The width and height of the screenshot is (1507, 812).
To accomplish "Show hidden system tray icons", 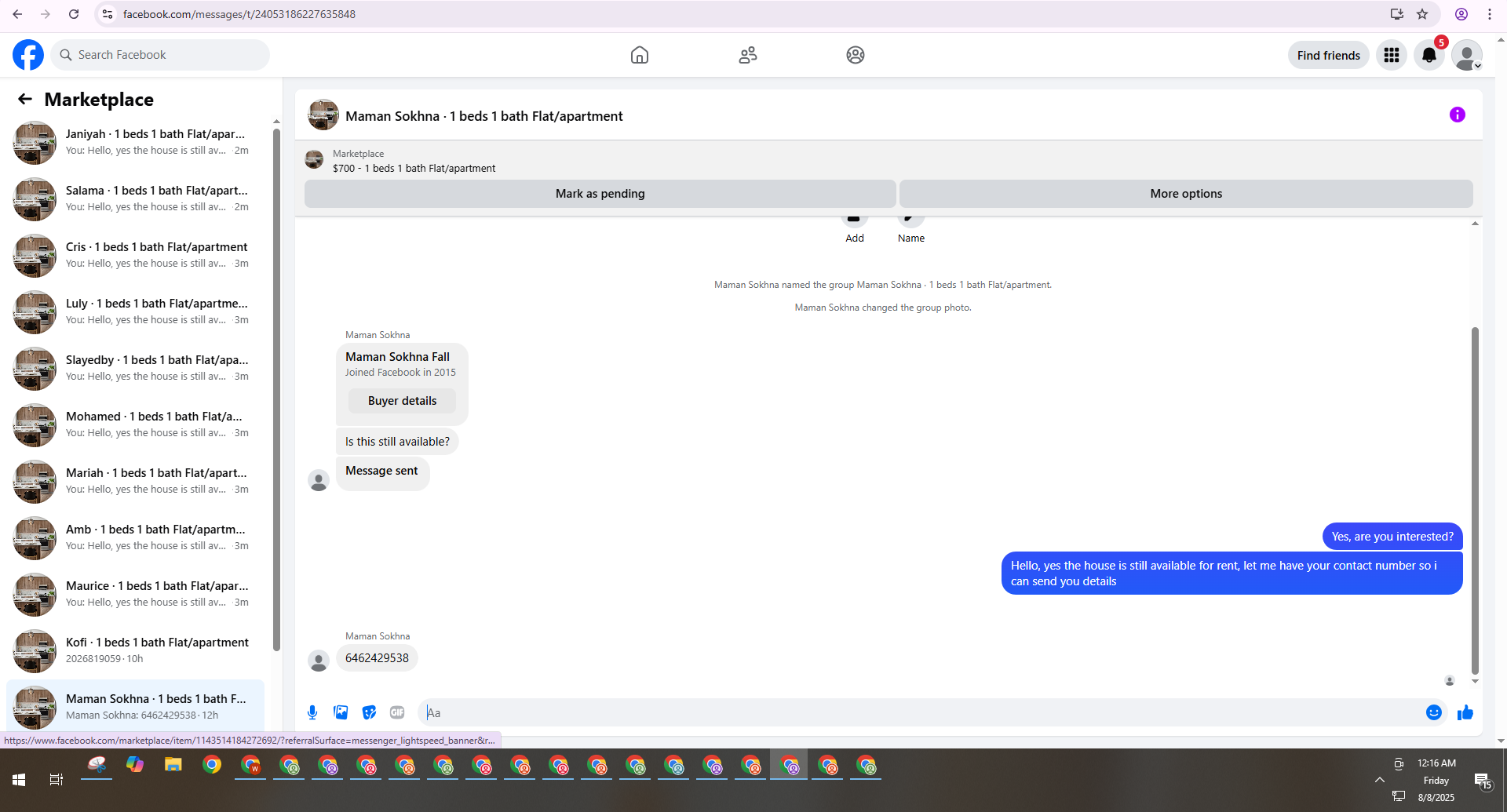I will coord(1379,780).
